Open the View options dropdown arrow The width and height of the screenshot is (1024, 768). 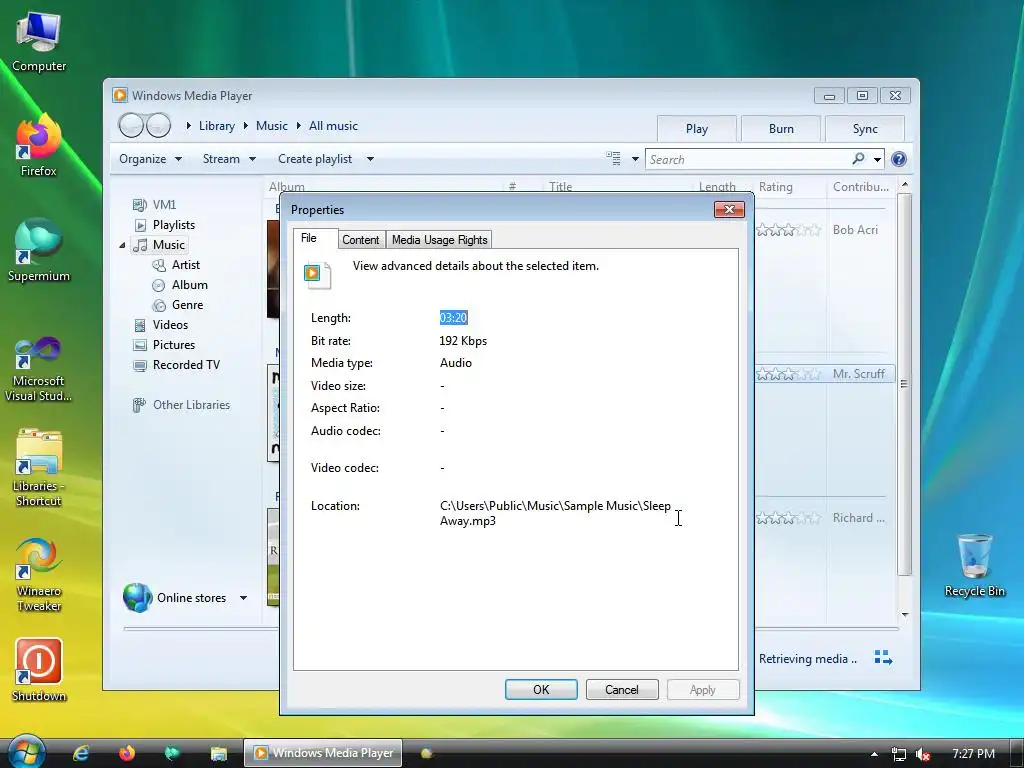tap(635, 159)
